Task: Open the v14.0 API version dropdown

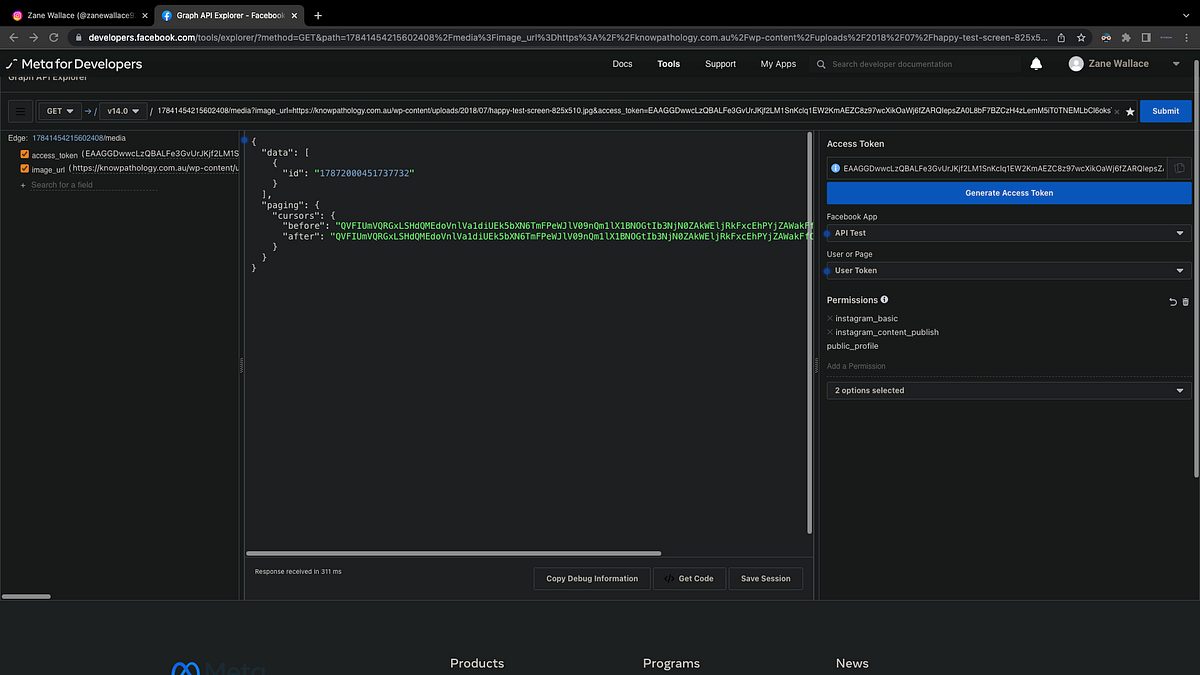Action: click(x=120, y=111)
